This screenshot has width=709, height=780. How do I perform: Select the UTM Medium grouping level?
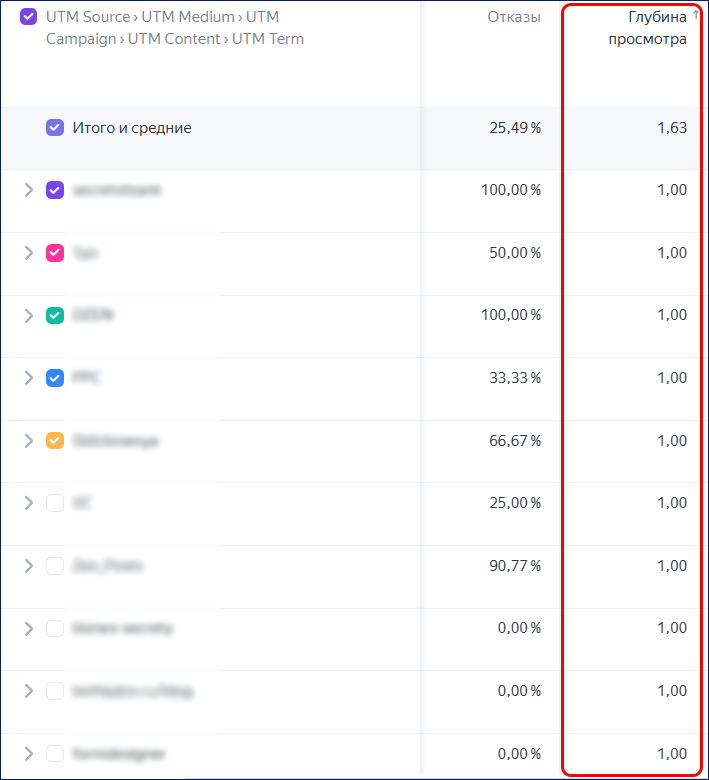[187, 17]
